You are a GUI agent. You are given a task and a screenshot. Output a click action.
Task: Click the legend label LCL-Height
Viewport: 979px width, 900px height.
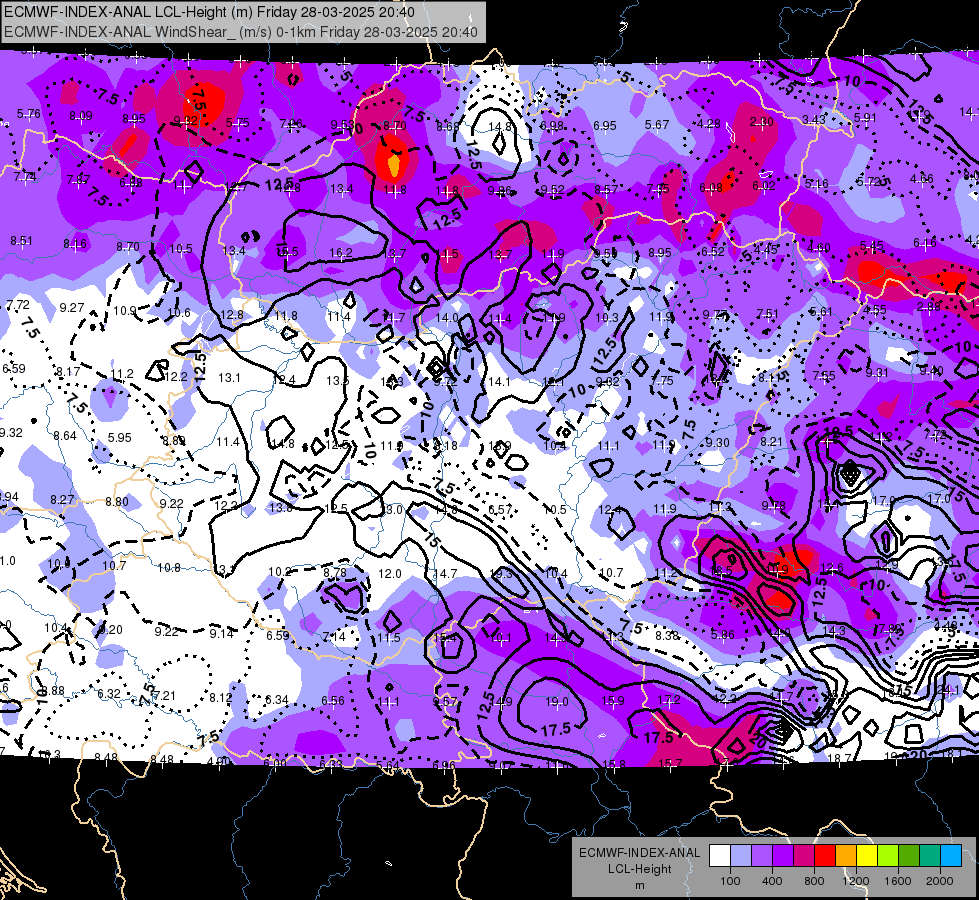639,869
